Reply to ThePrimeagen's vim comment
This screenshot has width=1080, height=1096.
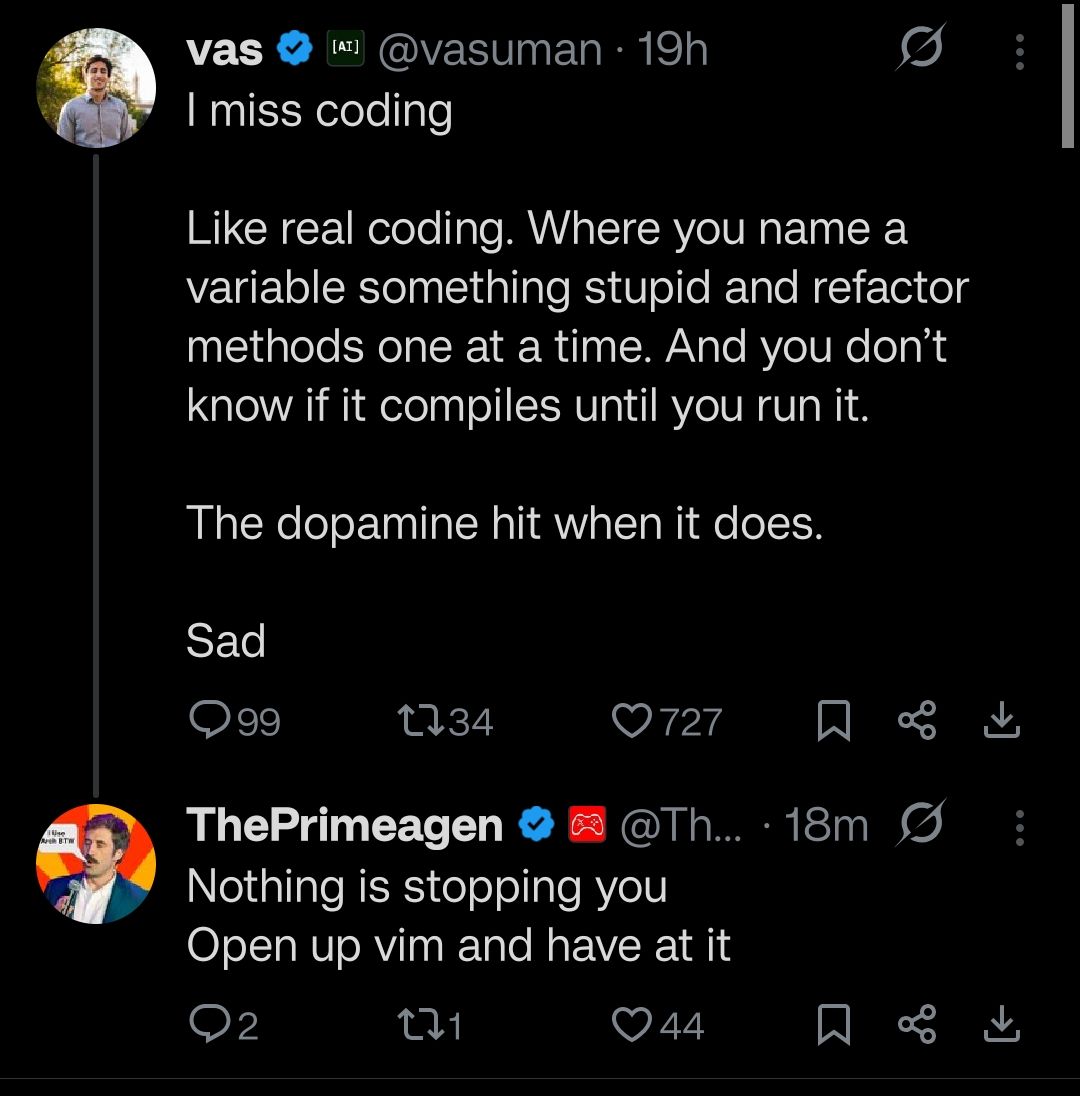(209, 1026)
